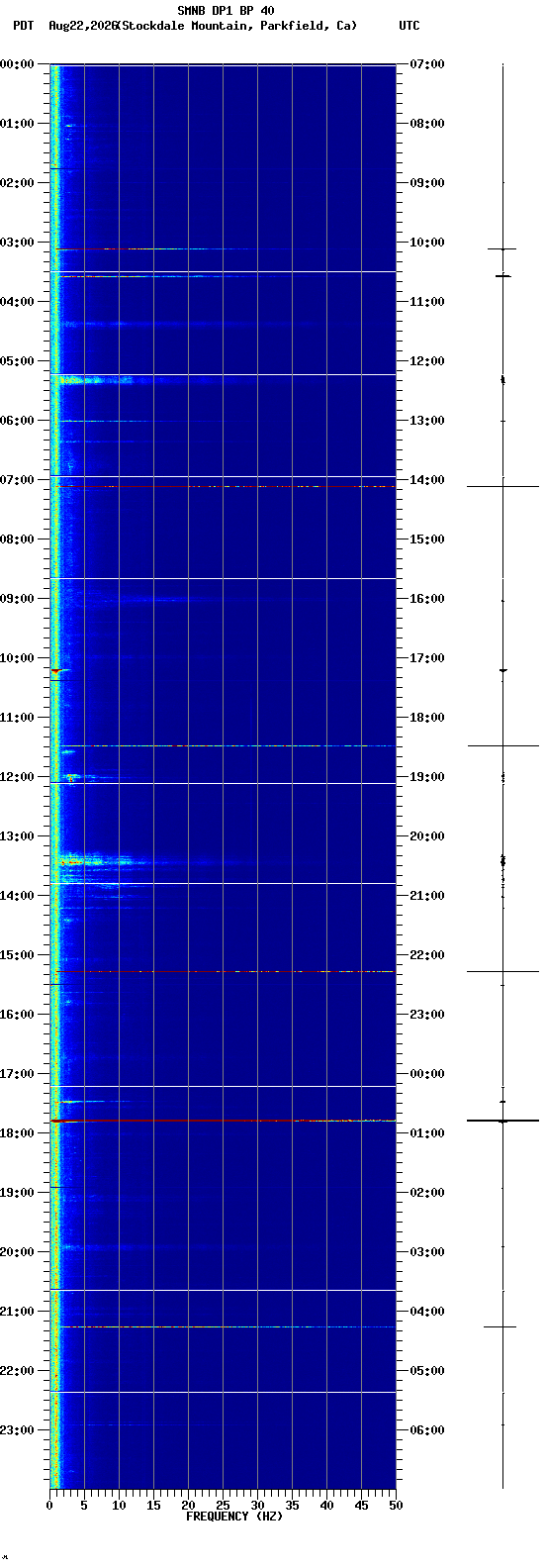
Task: Select the PDT axis label "23:00" on left
Action: pos(17,1430)
